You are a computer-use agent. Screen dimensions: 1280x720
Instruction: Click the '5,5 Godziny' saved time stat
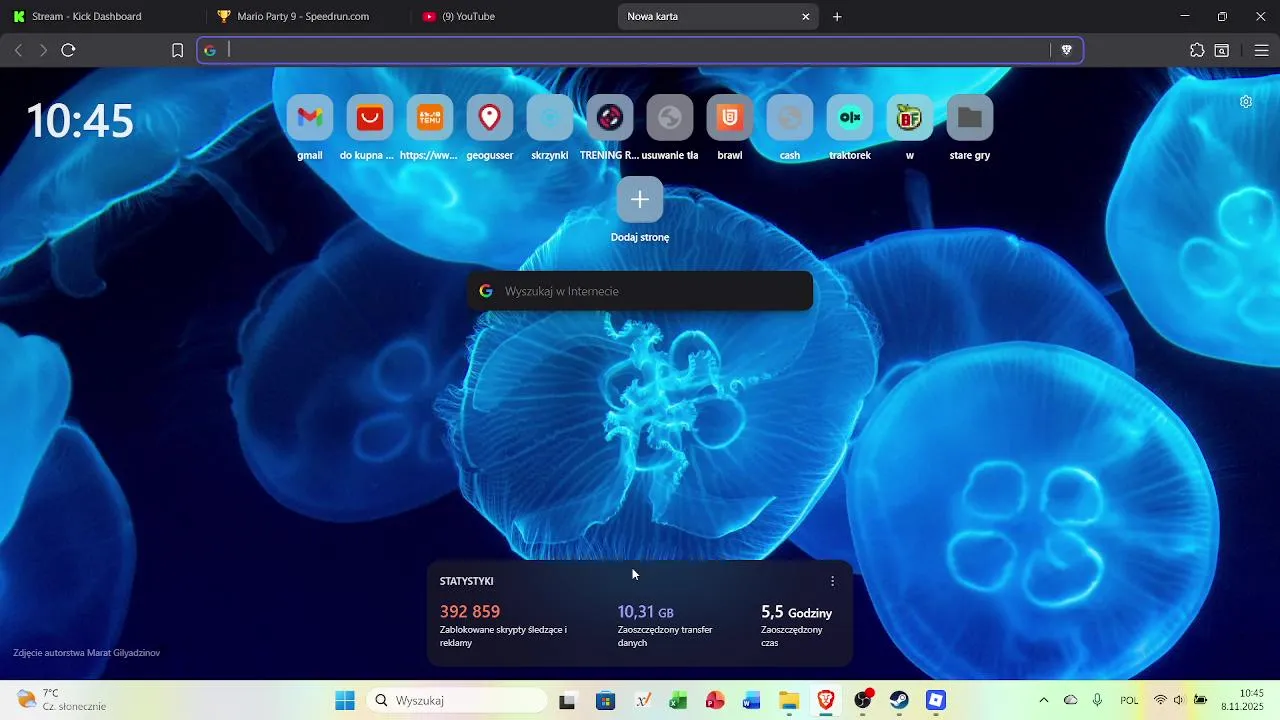click(796, 612)
